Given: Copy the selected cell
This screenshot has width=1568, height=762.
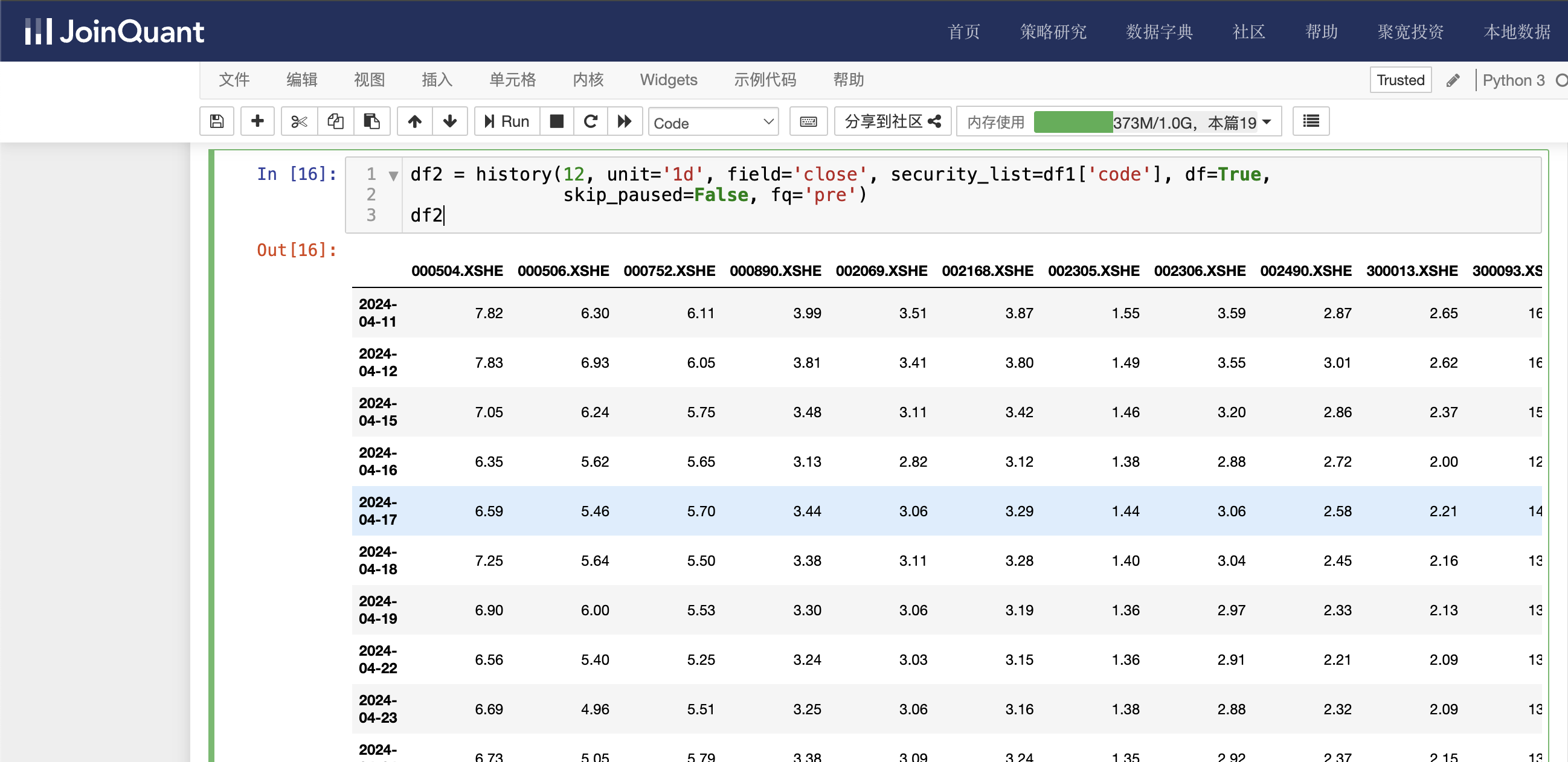Looking at the screenshot, I should click(335, 122).
